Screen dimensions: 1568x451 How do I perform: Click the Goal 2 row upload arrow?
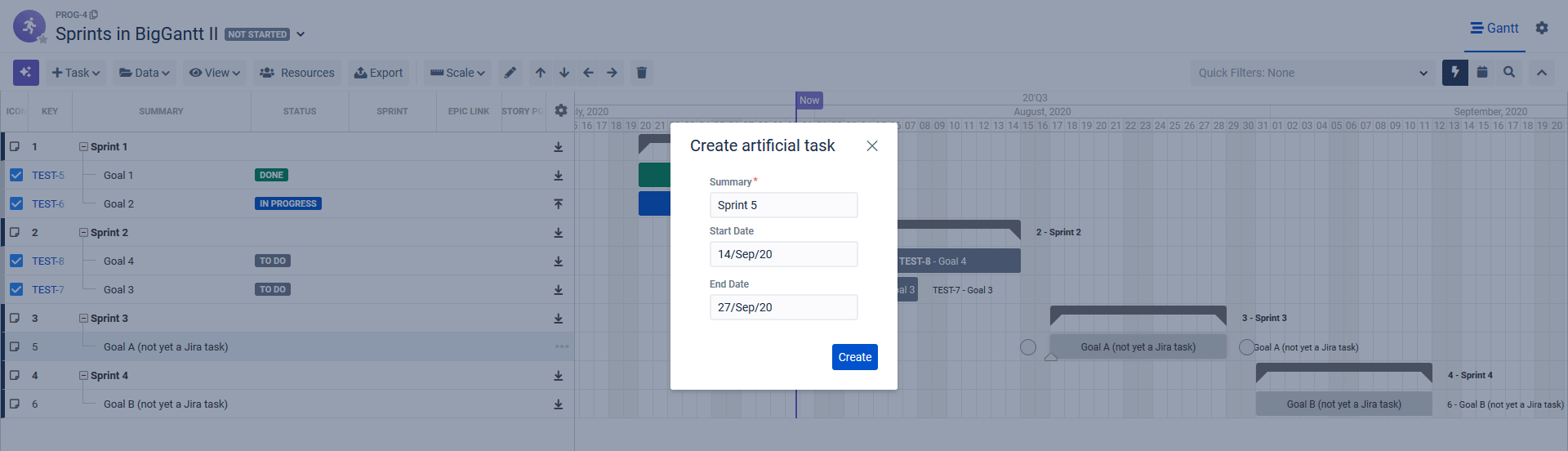pyautogui.click(x=559, y=204)
